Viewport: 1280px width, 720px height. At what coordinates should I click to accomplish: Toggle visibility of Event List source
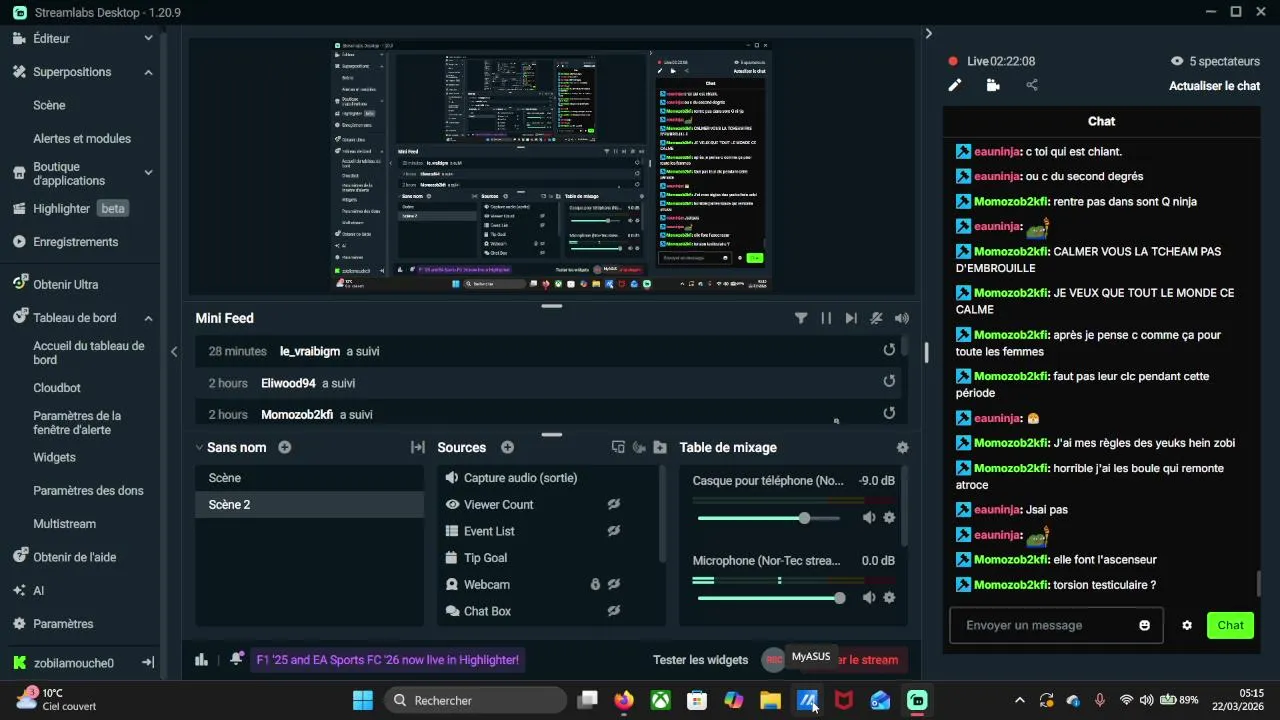[614, 531]
